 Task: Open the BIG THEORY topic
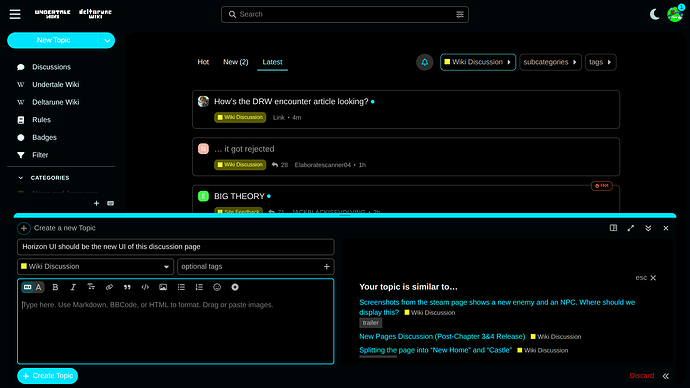coord(239,196)
